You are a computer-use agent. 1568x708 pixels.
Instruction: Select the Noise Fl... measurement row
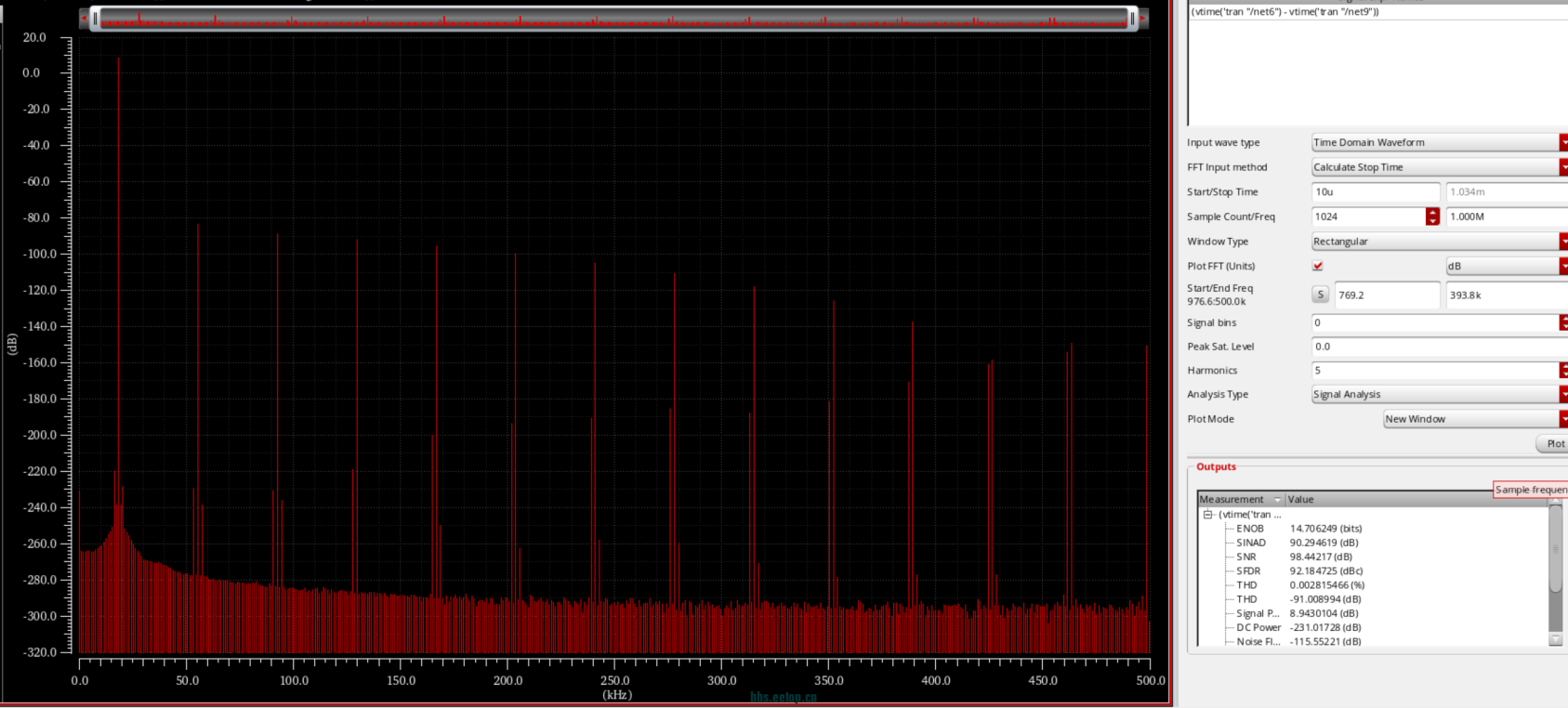(1372, 641)
